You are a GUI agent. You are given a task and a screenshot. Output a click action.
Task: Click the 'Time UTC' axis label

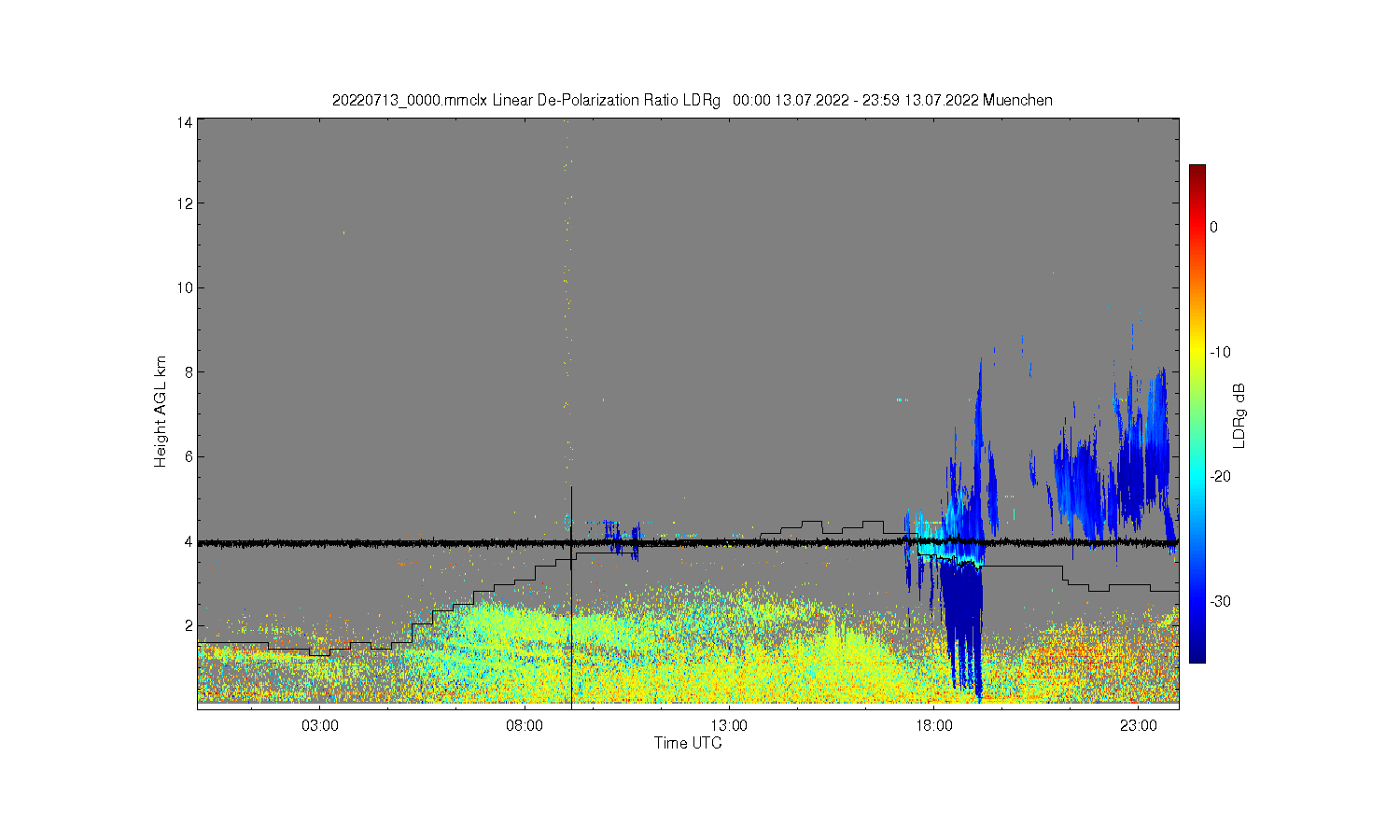coord(688,744)
